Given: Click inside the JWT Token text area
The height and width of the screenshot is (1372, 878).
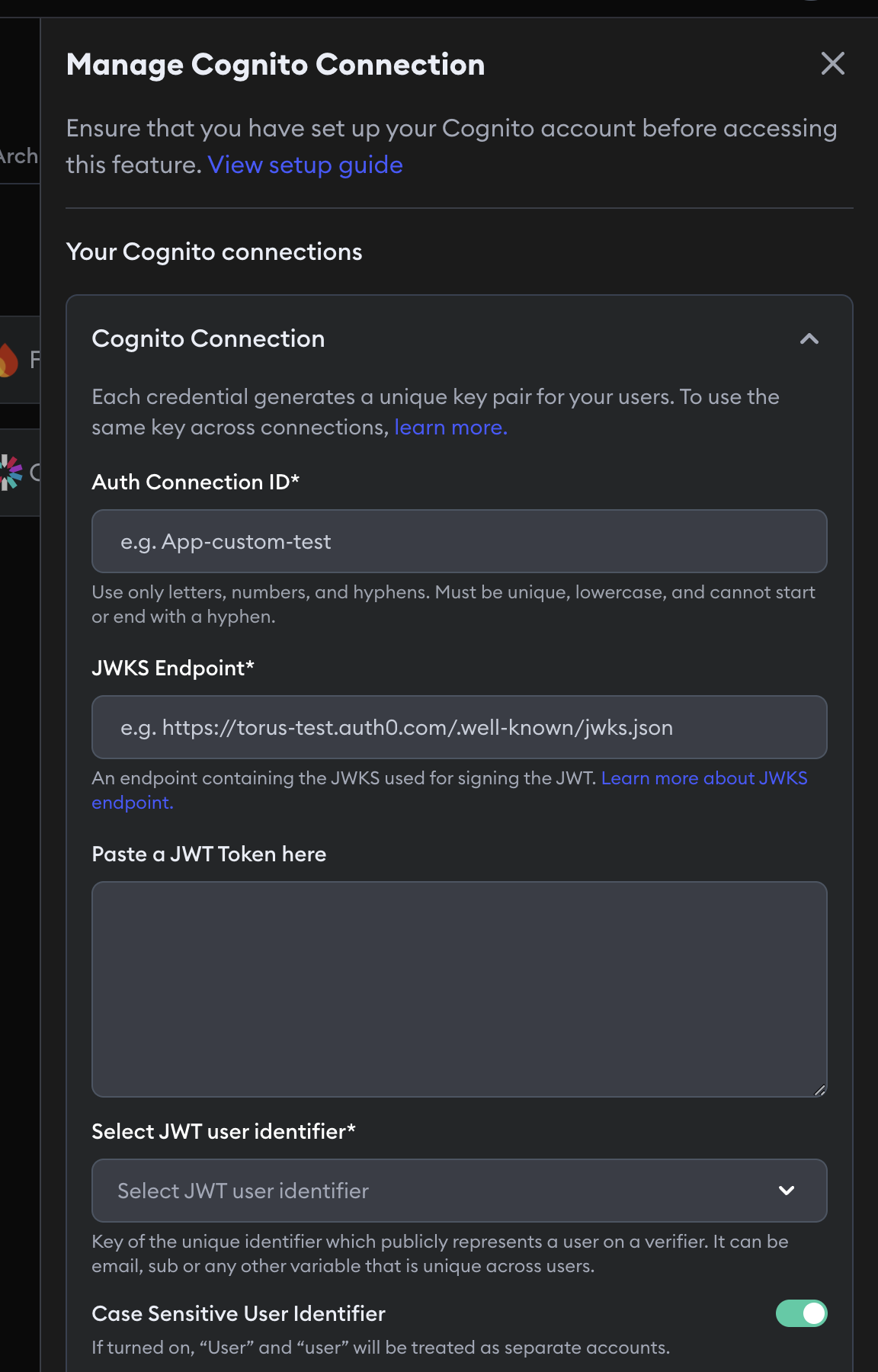Looking at the screenshot, I should [x=460, y=989].
